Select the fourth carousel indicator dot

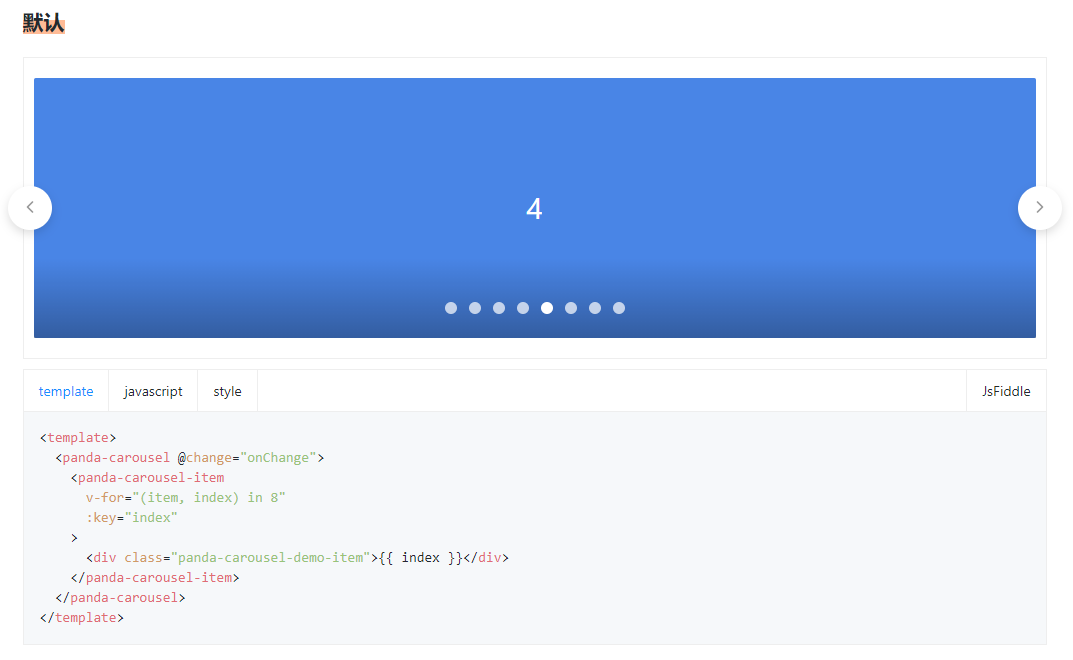click(x=523, y=308)
